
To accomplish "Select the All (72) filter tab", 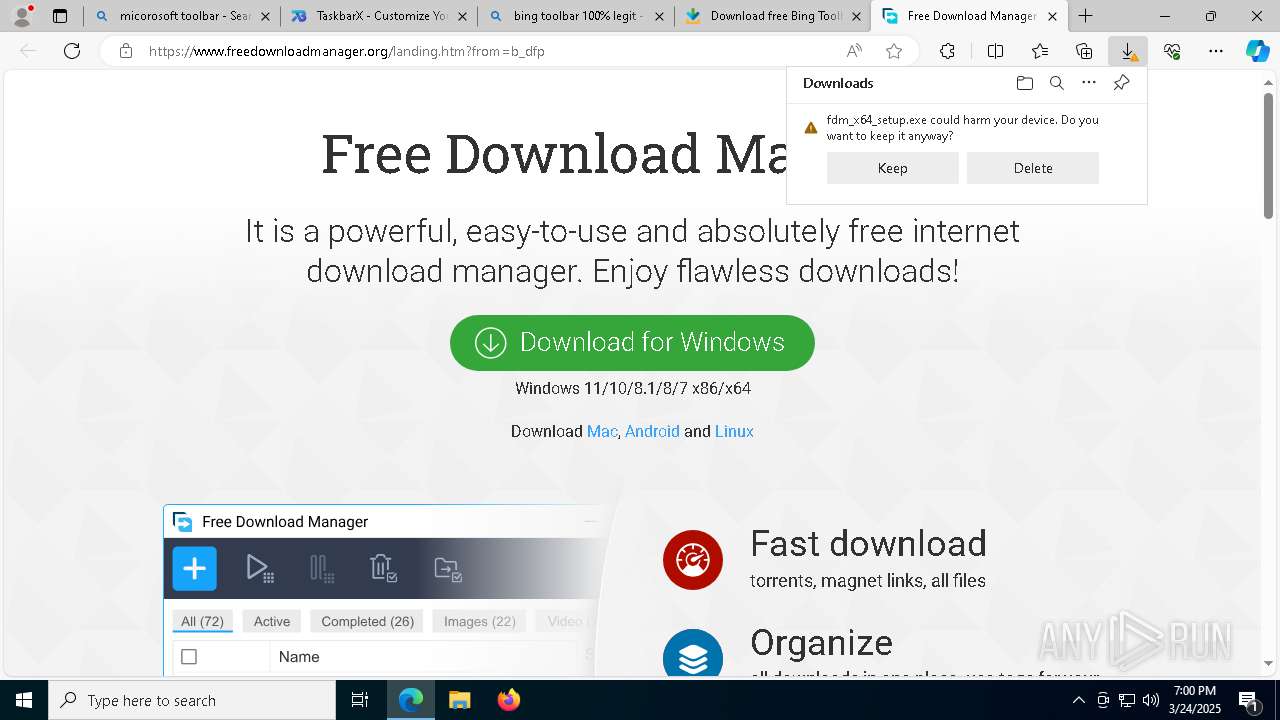I will click(x=202, y=621).
